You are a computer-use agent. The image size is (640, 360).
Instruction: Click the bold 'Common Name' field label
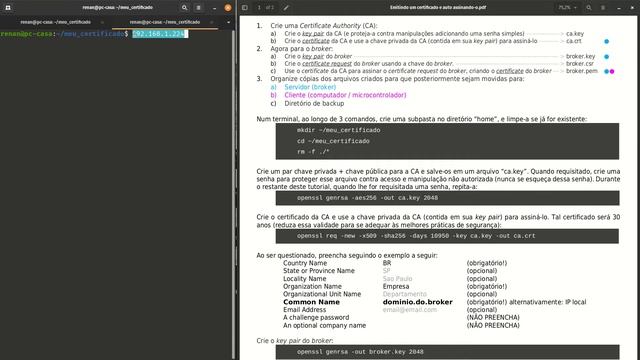(311, 302)
